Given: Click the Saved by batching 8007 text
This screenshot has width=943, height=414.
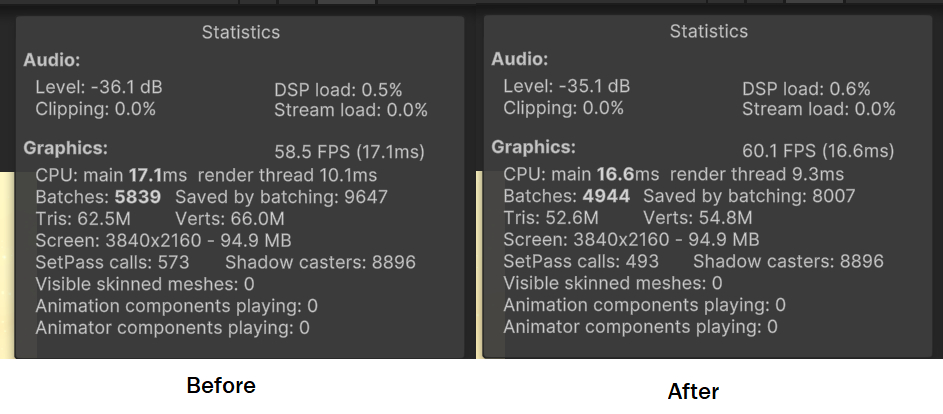Looking at the screenshot, I should (x=749, y=196).
